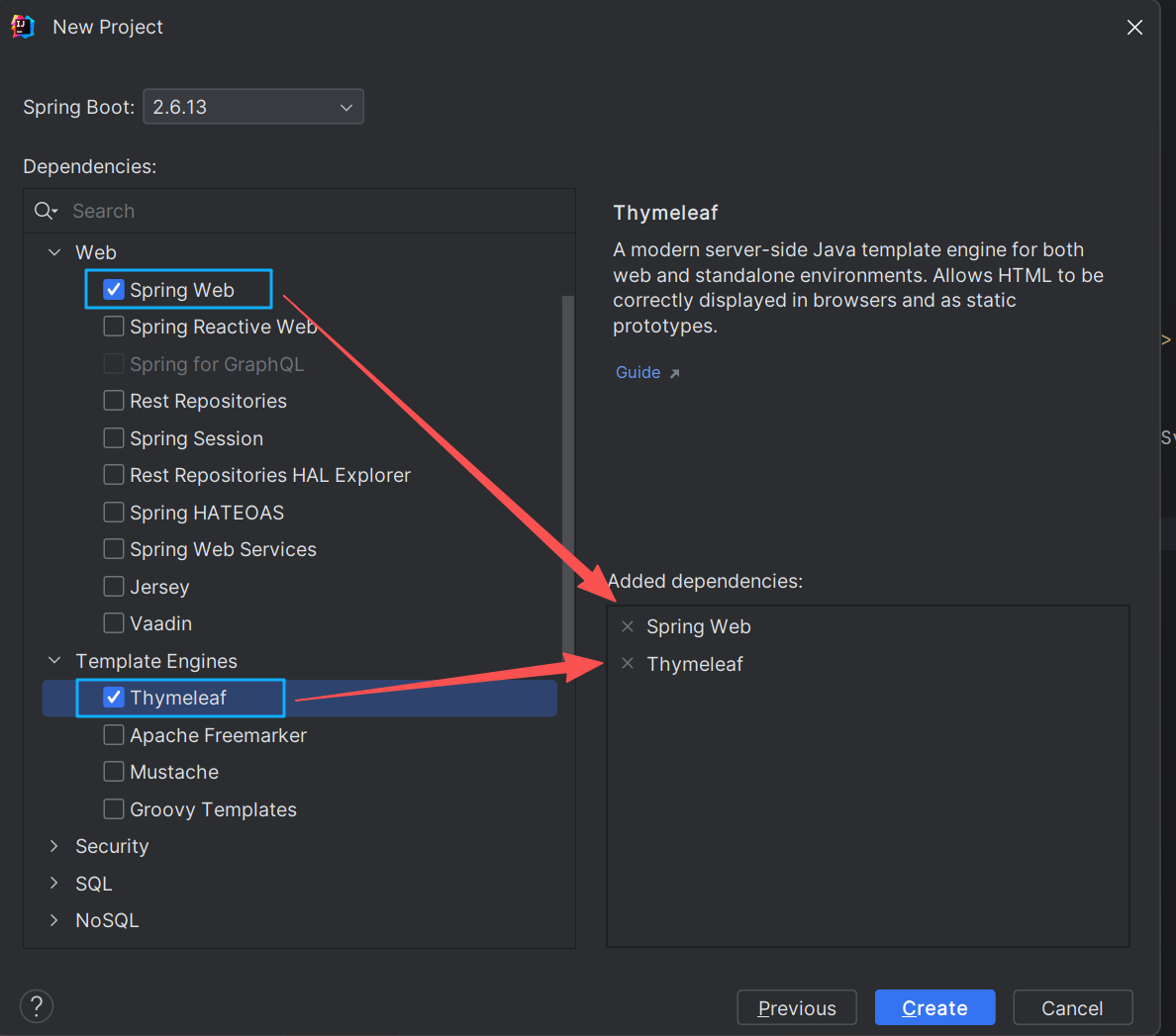Expand the Security category
Viewport: 1176px width, 1036px height.
tap(54, 846)
